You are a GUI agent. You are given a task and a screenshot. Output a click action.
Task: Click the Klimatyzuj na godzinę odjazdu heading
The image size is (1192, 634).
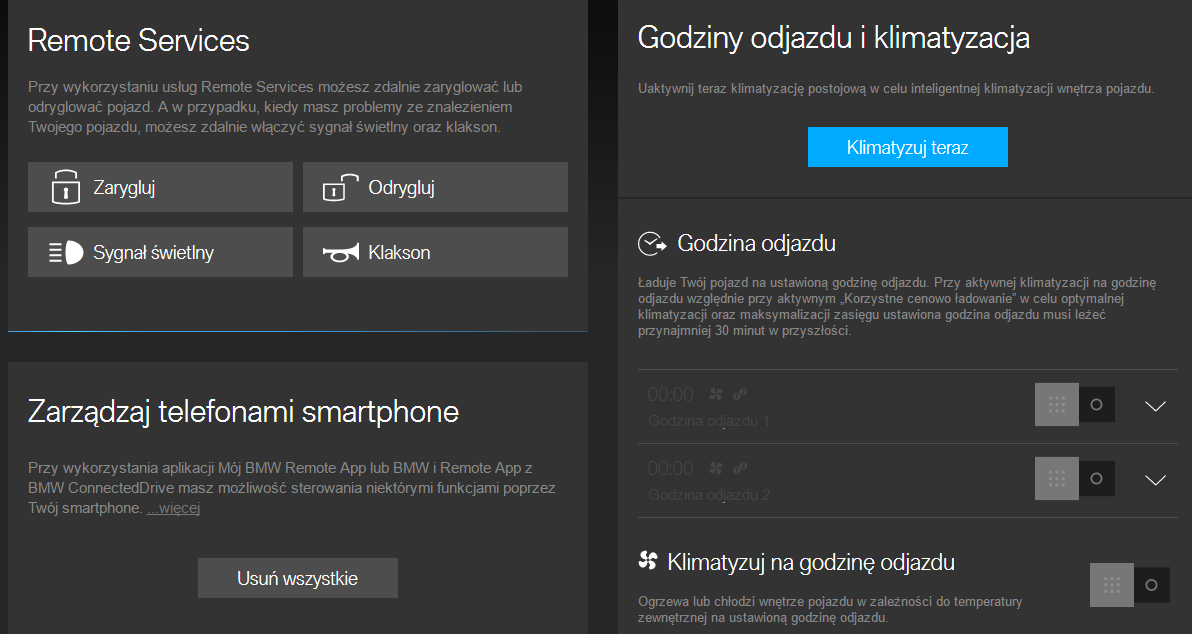coord(811,563)
